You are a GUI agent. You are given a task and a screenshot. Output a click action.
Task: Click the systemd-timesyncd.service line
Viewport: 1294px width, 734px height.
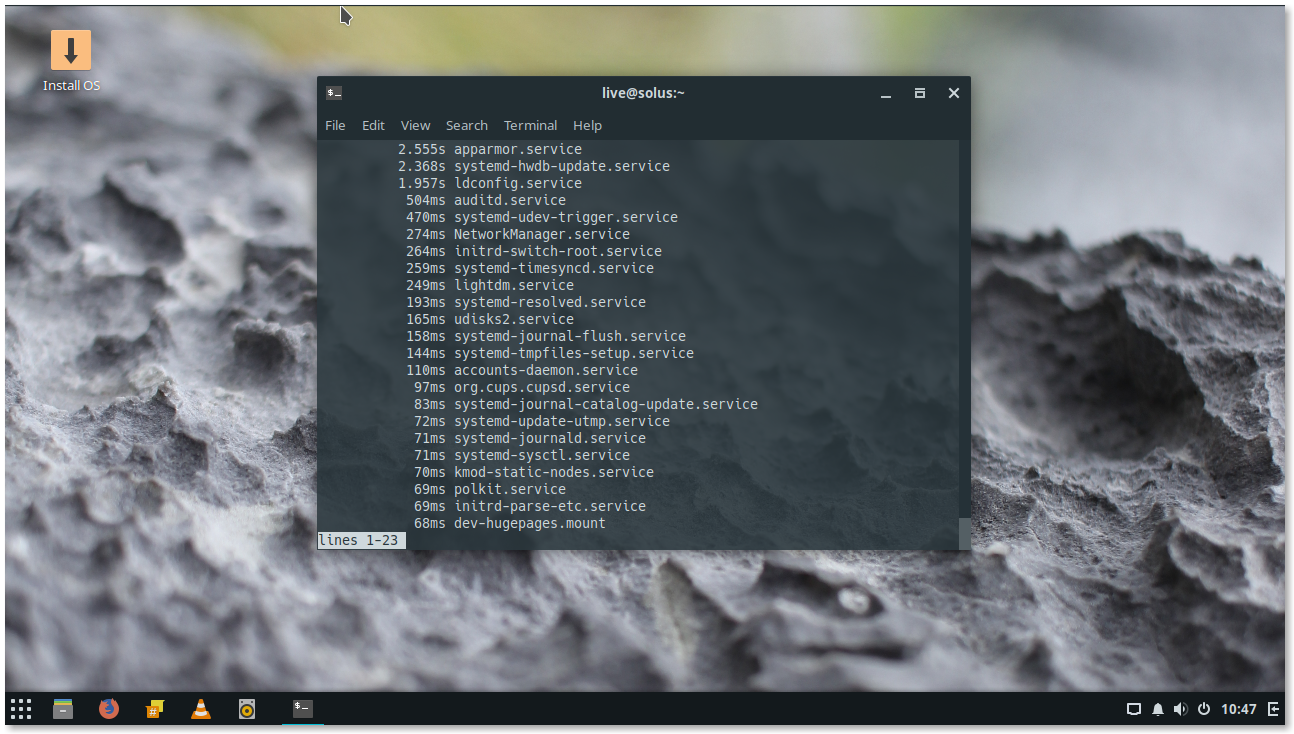point(530,268)
